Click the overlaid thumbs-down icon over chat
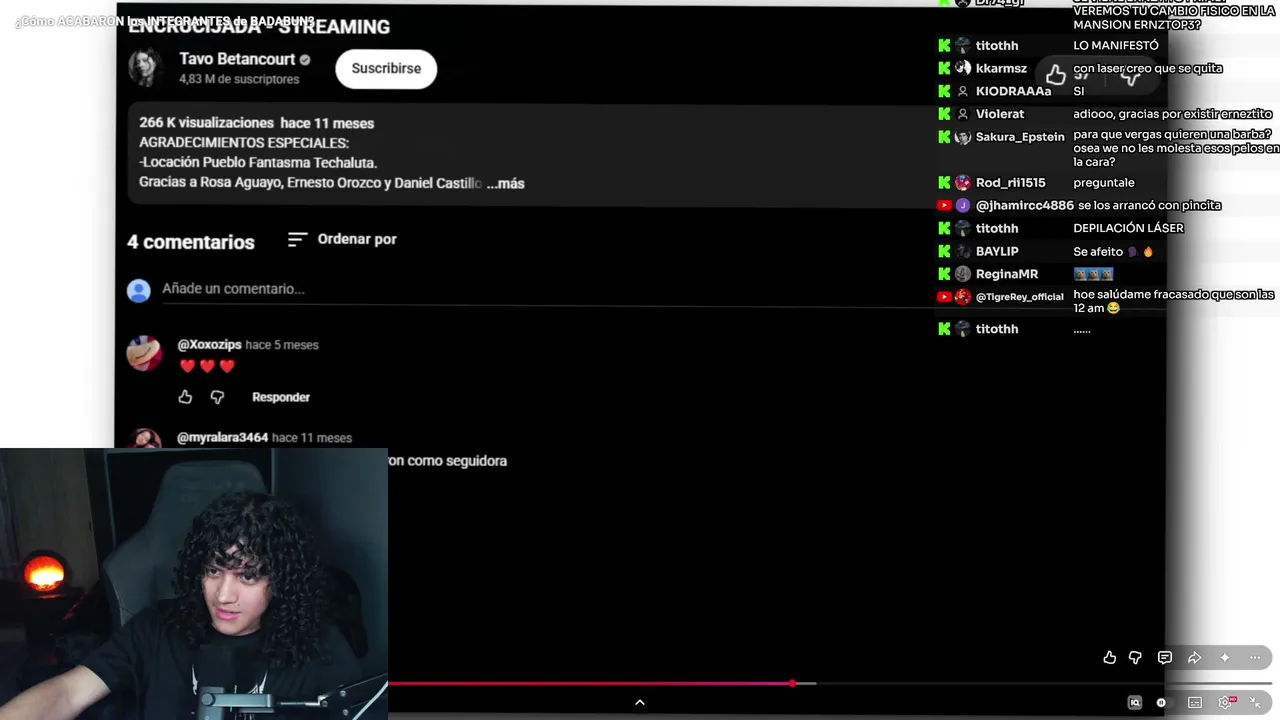This screenshot has width=1280, height=720. point(1131,75)
